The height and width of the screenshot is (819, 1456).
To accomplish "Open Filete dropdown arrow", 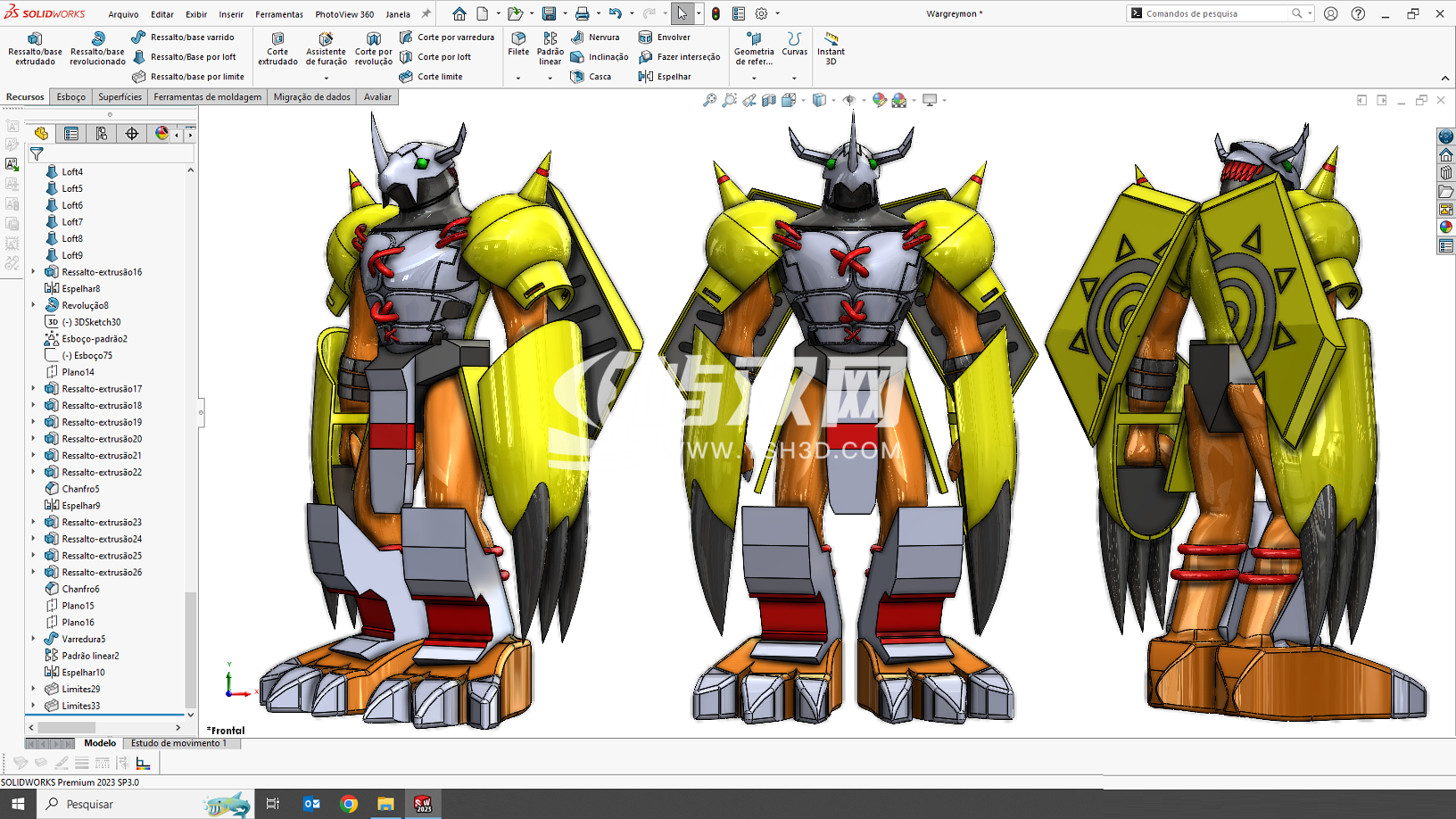I will pyautogui.click(x=518, y=79).
